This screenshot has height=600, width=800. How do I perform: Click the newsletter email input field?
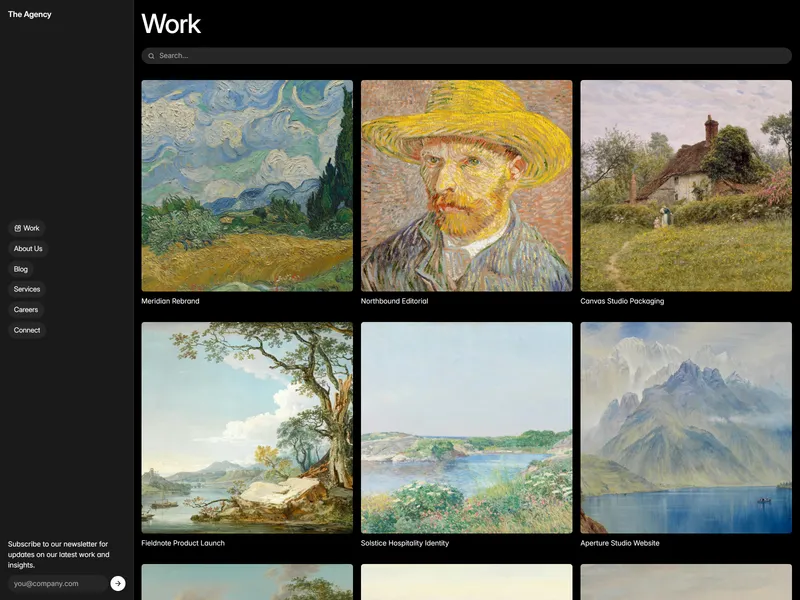(x=58, y=583)
